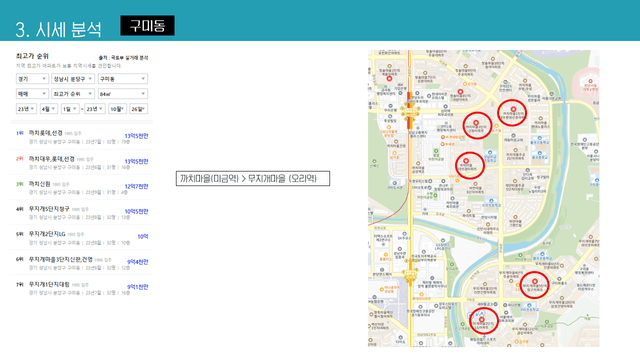Open 5위 listing 무지개2단지LG
Screen dimensions: 640x360
(82, 238)
